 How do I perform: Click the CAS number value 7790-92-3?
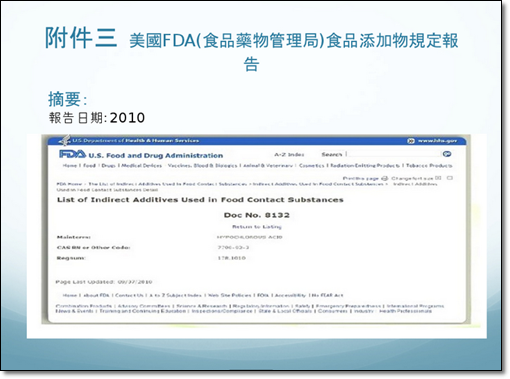coord(233,248)
